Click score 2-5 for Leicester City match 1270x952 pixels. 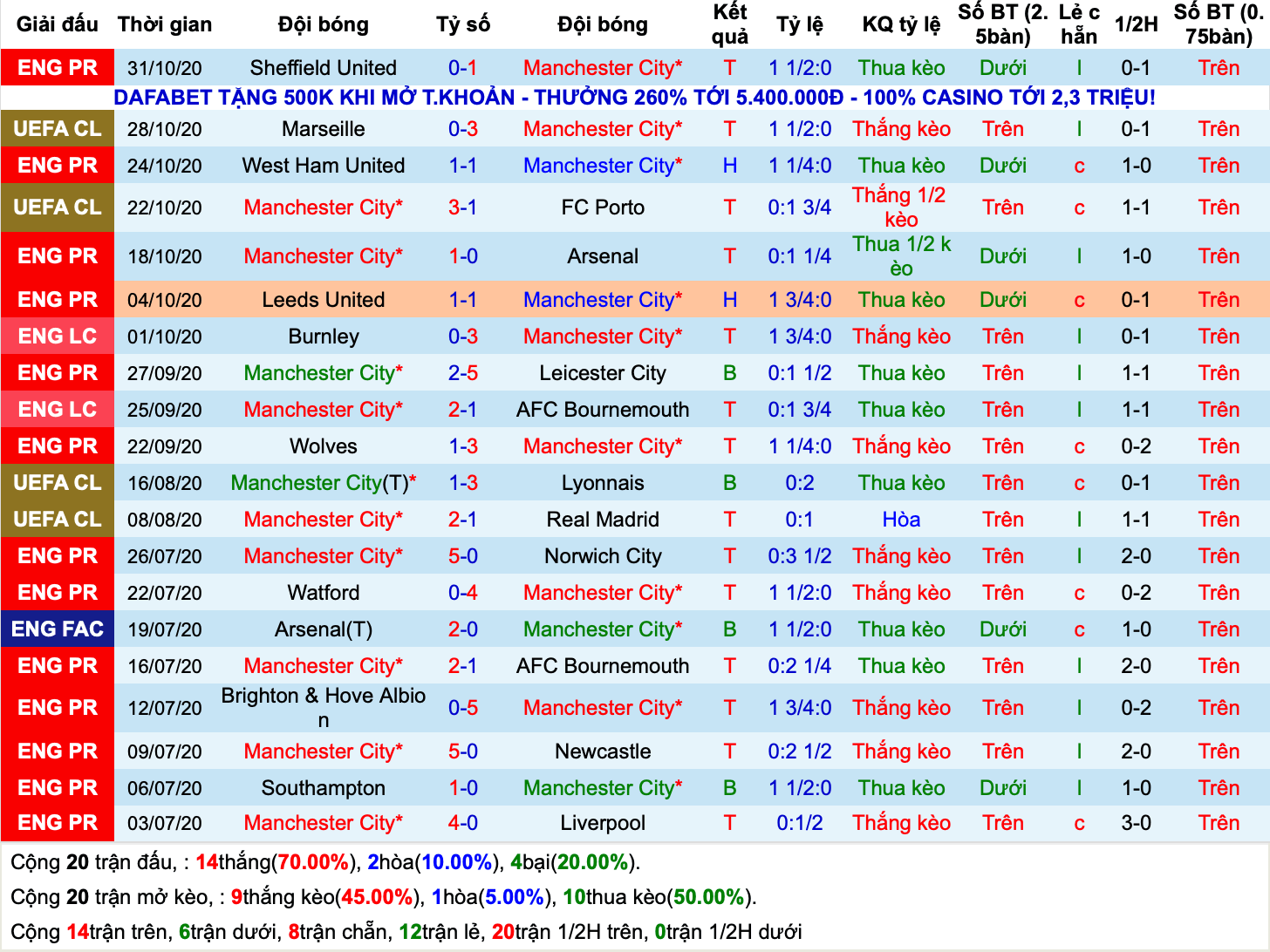(x=463, y=373)
